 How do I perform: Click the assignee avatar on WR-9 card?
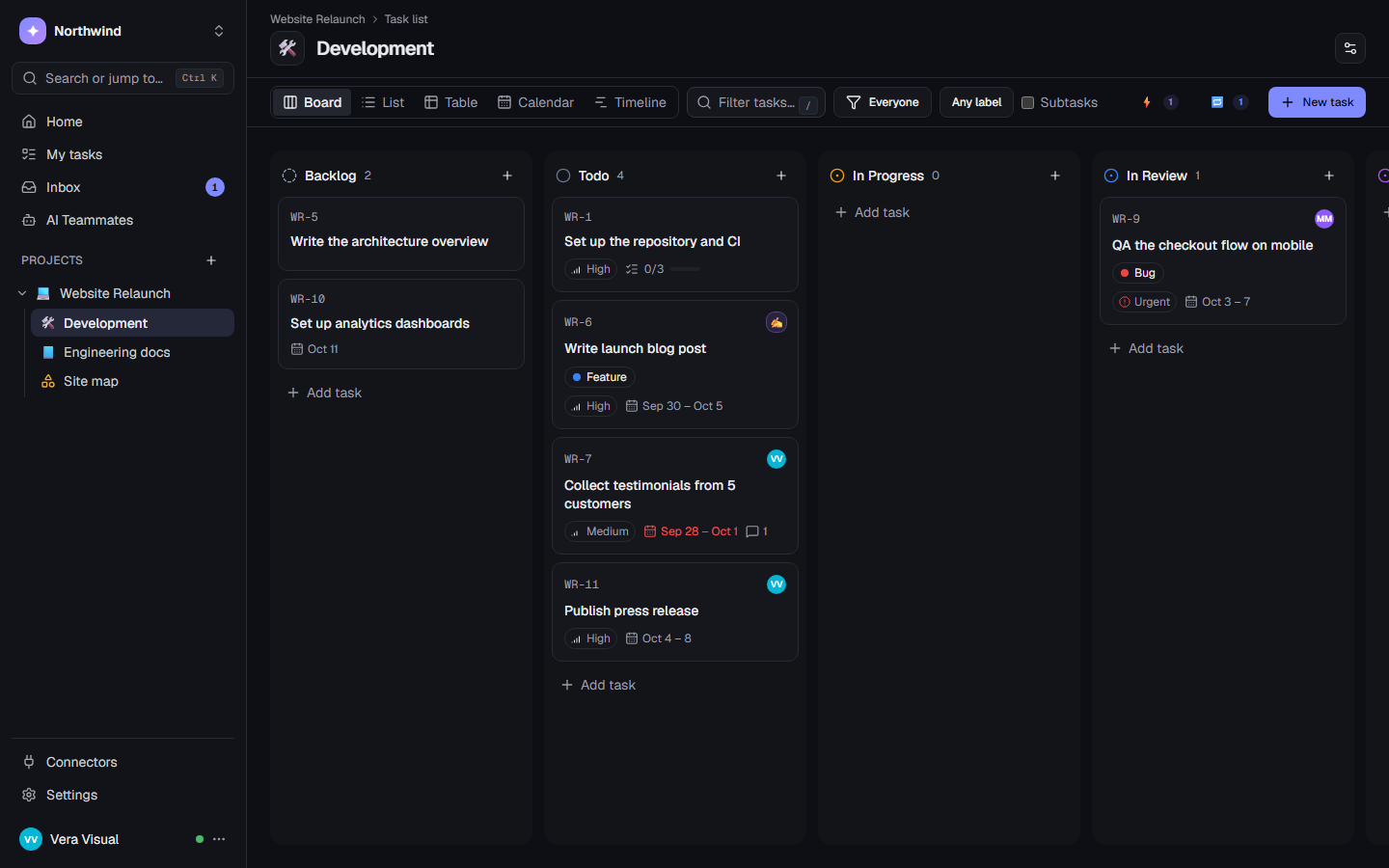pyautogui.click(x=1324, y=219)
